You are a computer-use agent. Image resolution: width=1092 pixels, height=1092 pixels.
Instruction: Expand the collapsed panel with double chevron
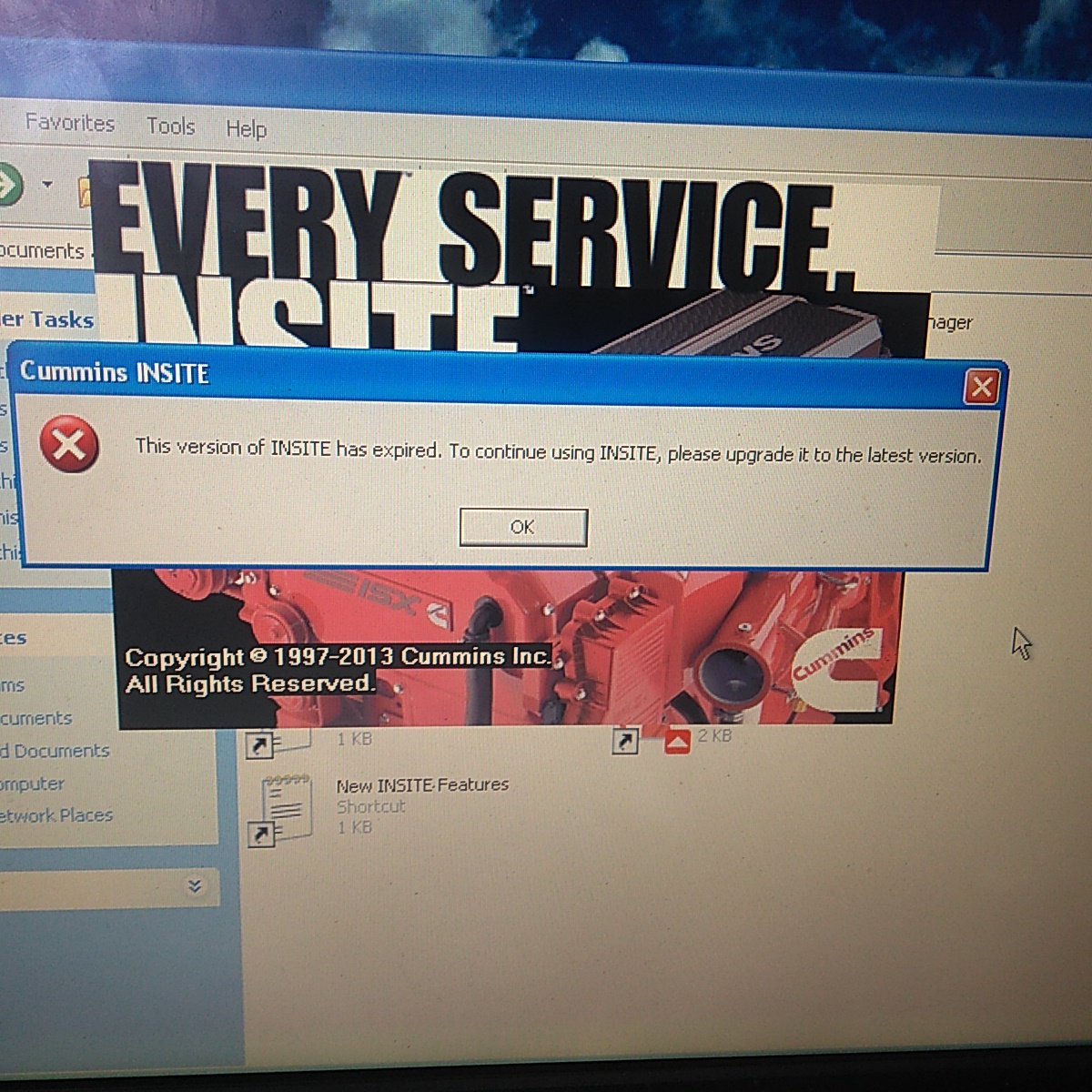(x=194, y=885)
